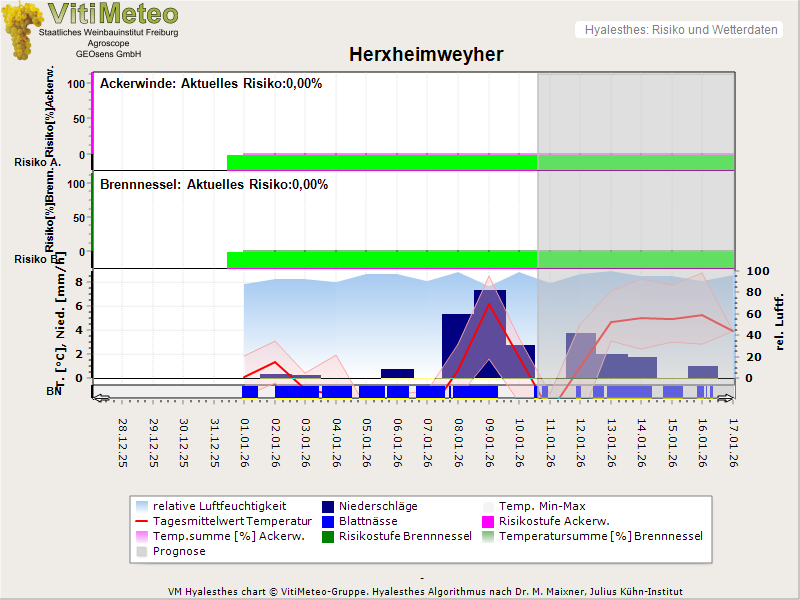The width and height of the screenshot is (800, 600).
Task: Click the Herxheimweyher chart title
Action: 426,55
